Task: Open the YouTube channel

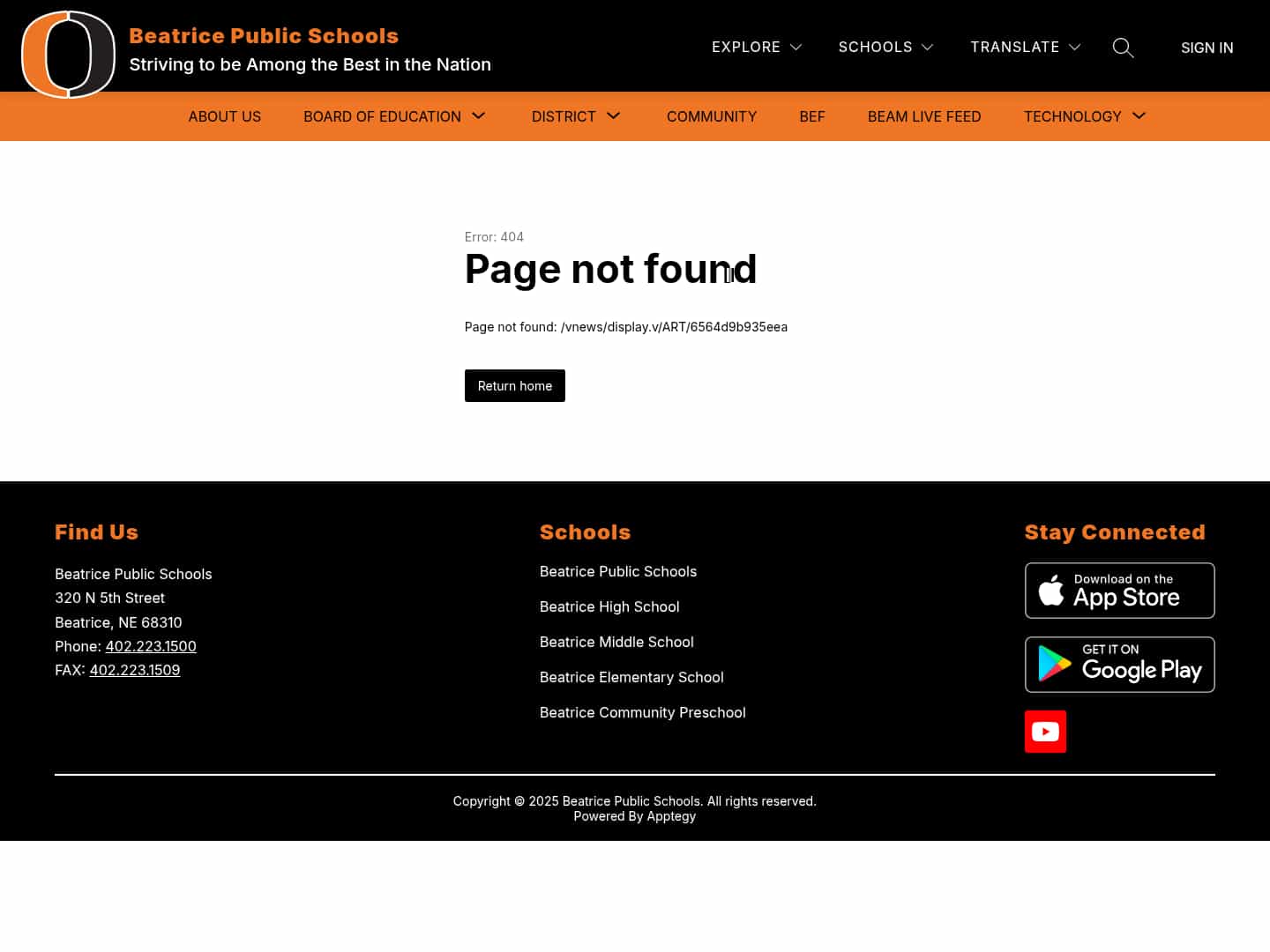Action: click(x=1045, y=732)
